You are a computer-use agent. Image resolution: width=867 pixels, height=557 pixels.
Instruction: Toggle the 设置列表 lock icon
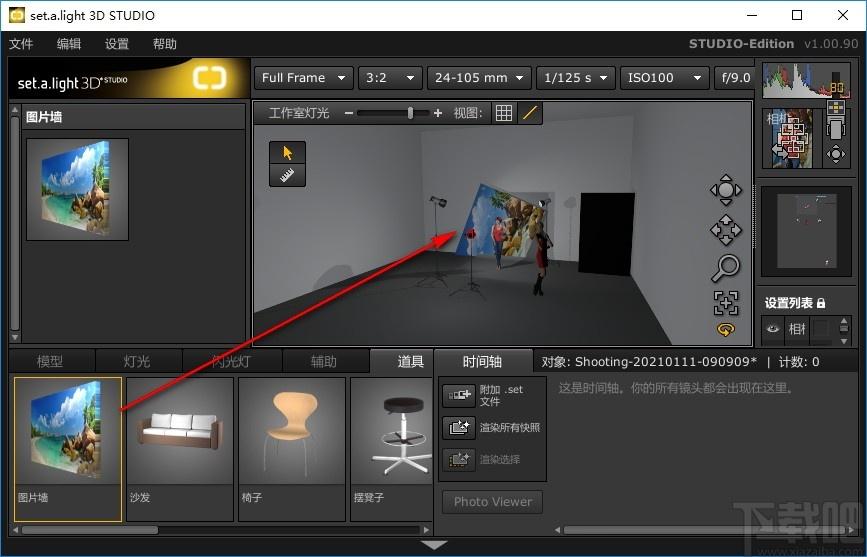click(x=821, y=303)
